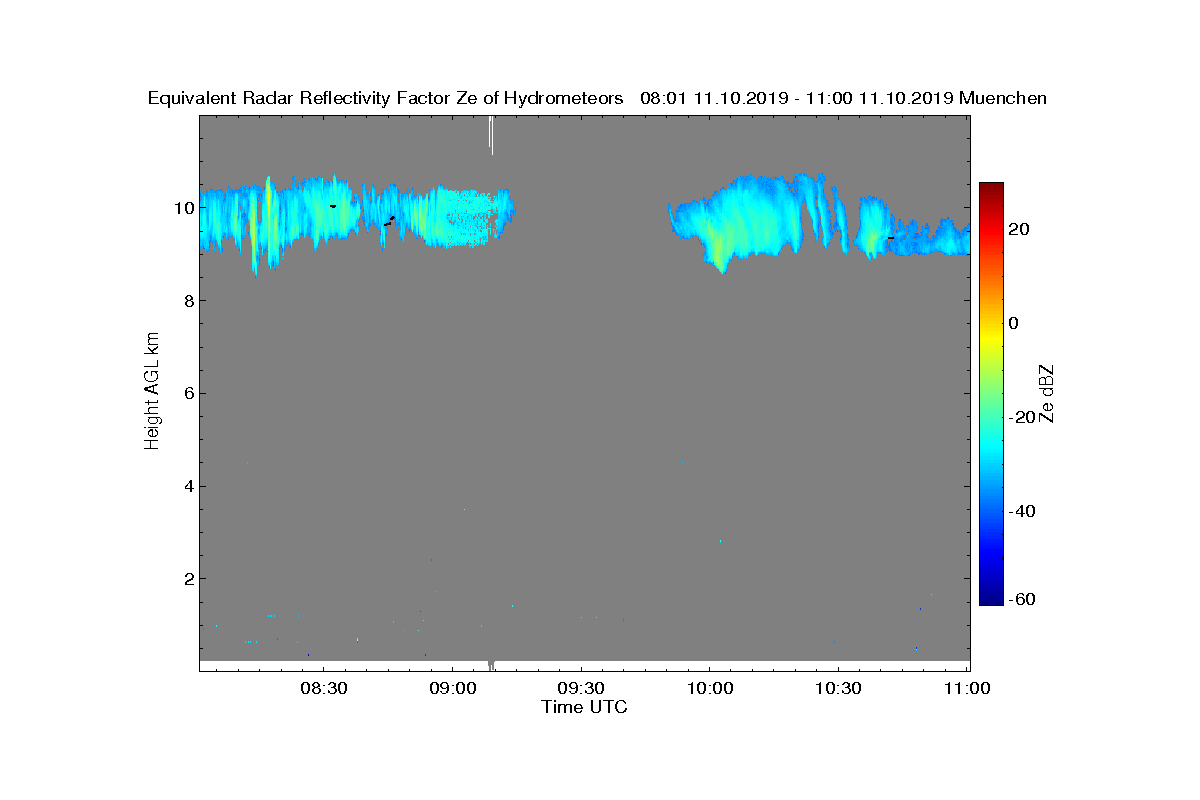Click the 'Time UTC' axis label
The height and width of the screenshot is (800, 1200).
pyautogui.click(x=585, y=707)
